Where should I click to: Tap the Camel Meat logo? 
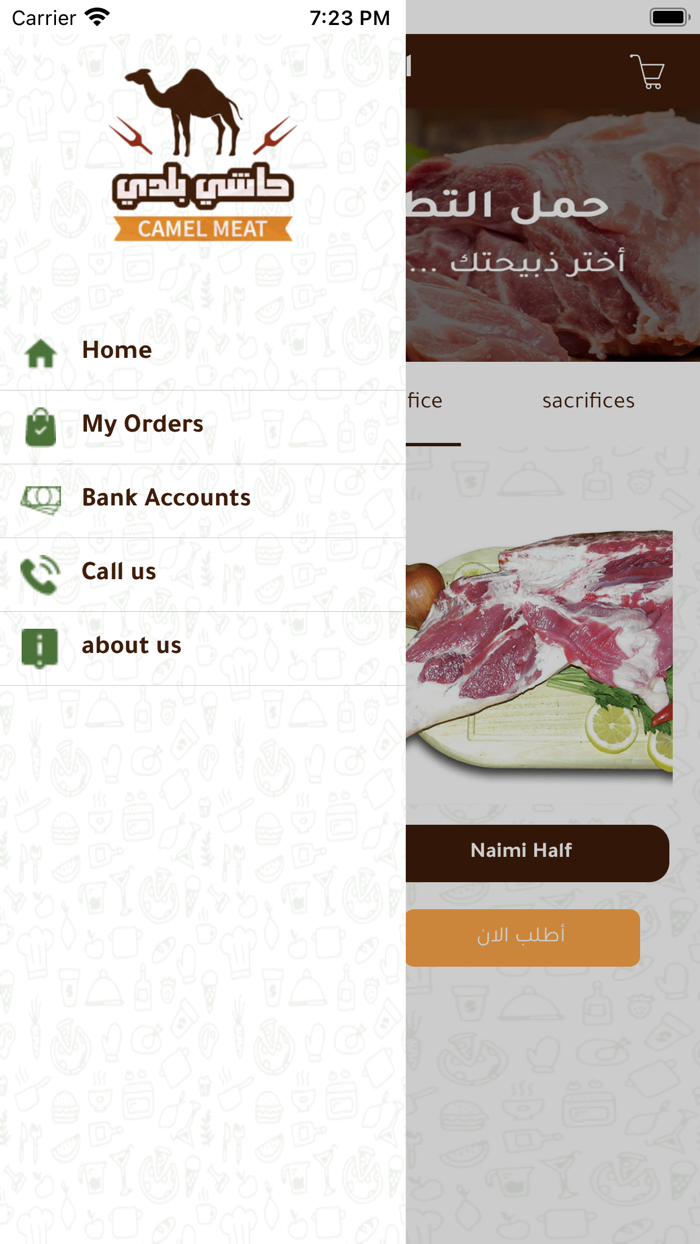(x=203, y=155)
